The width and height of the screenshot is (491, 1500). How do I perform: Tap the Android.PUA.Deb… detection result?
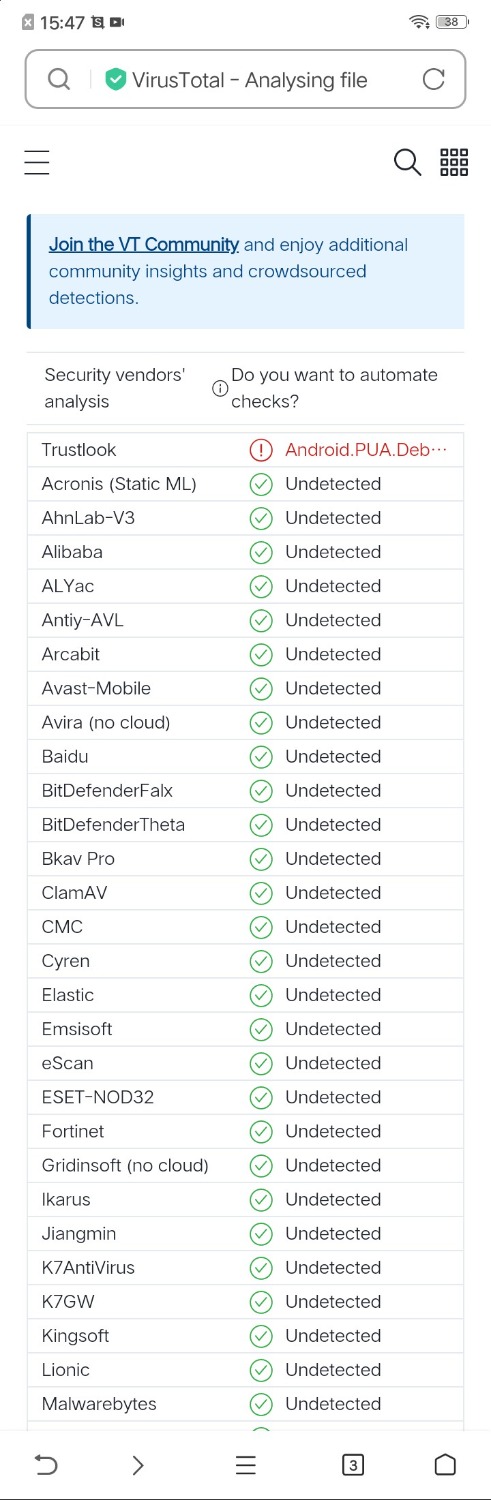point(365,450)
